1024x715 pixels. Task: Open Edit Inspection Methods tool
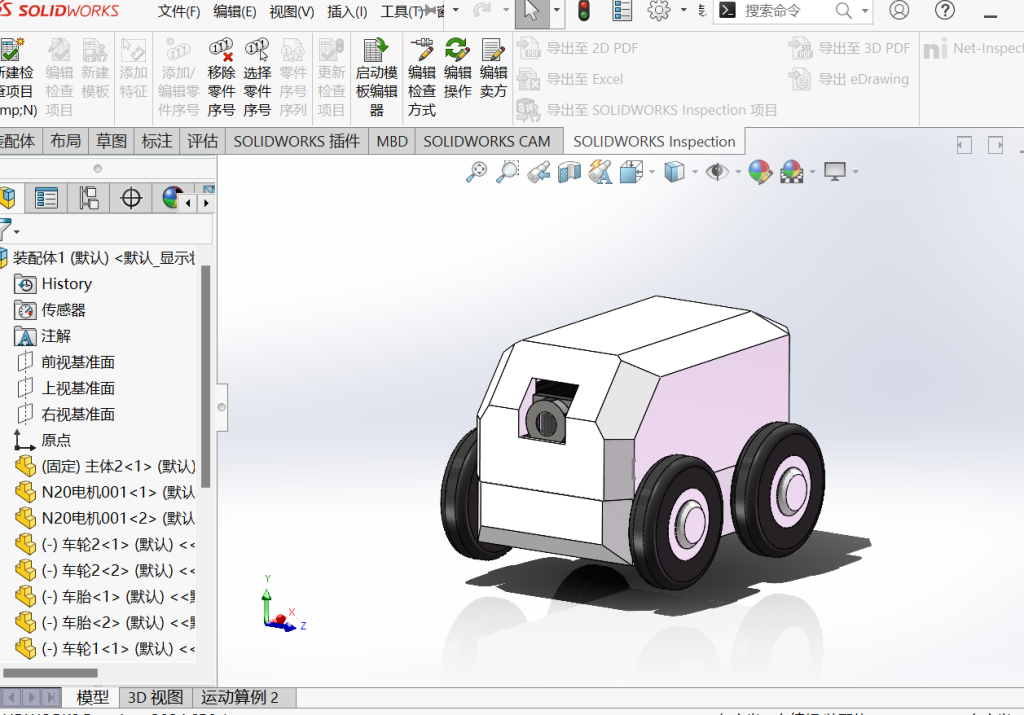[x=421, y=77]
